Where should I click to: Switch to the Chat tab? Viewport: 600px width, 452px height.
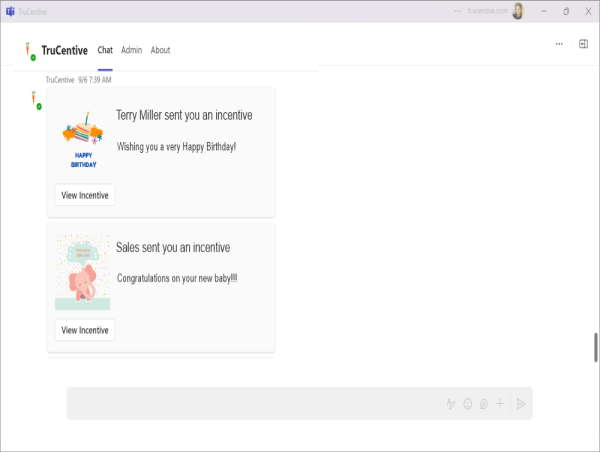click(105, 50)
